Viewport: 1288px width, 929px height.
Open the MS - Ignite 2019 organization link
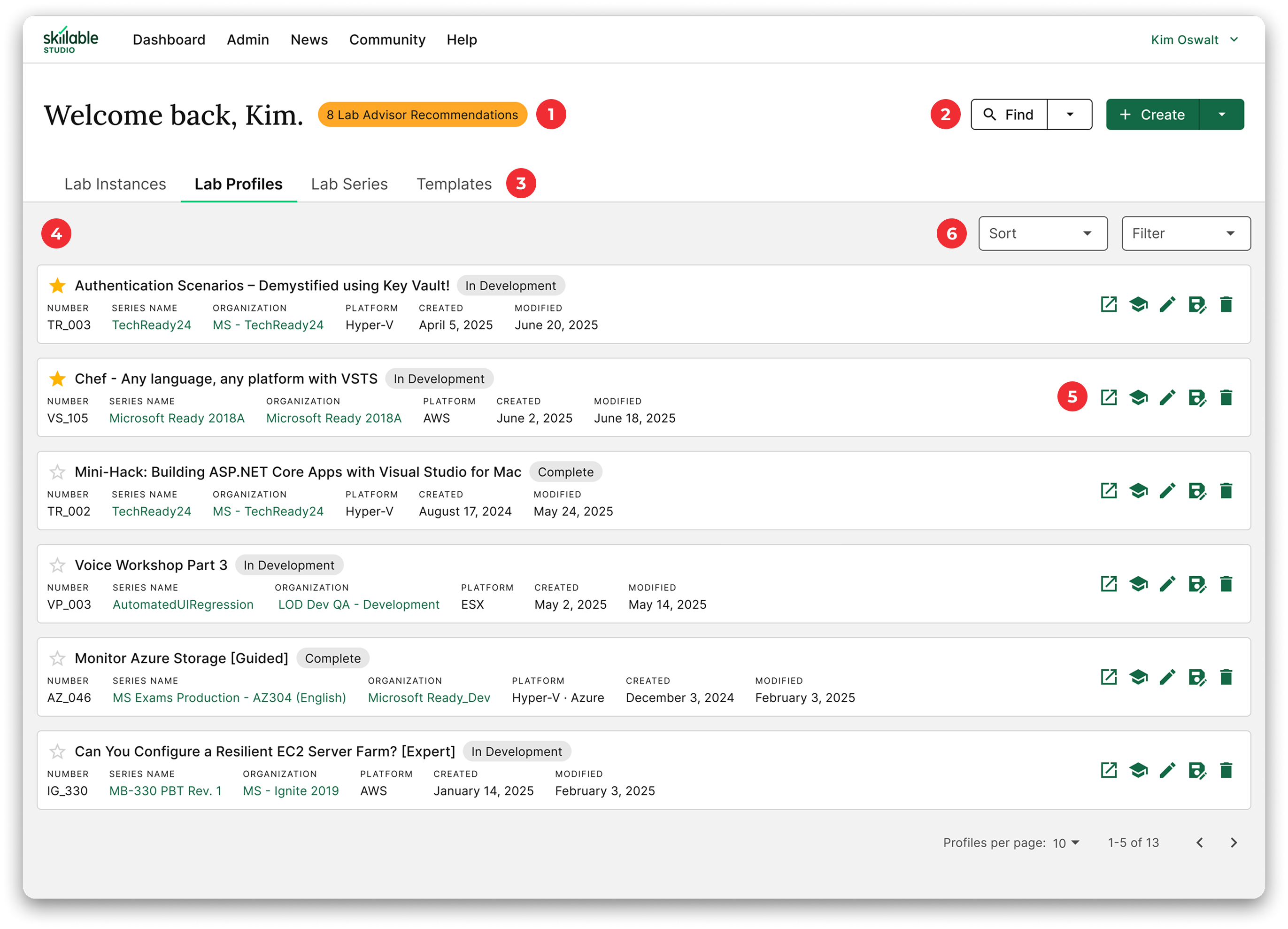pyautogui.click(x=291, y=791)
